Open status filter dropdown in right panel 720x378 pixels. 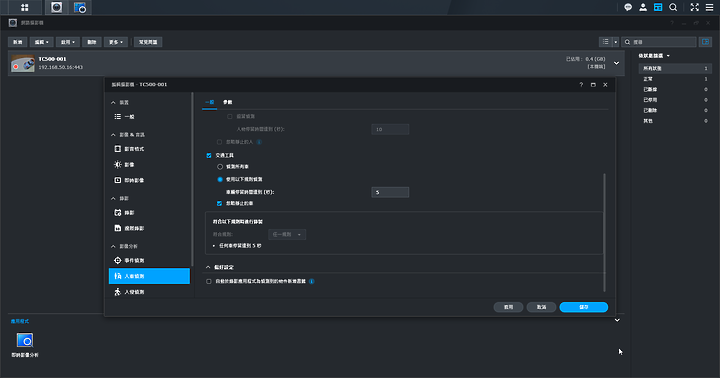tap(654, 56)
